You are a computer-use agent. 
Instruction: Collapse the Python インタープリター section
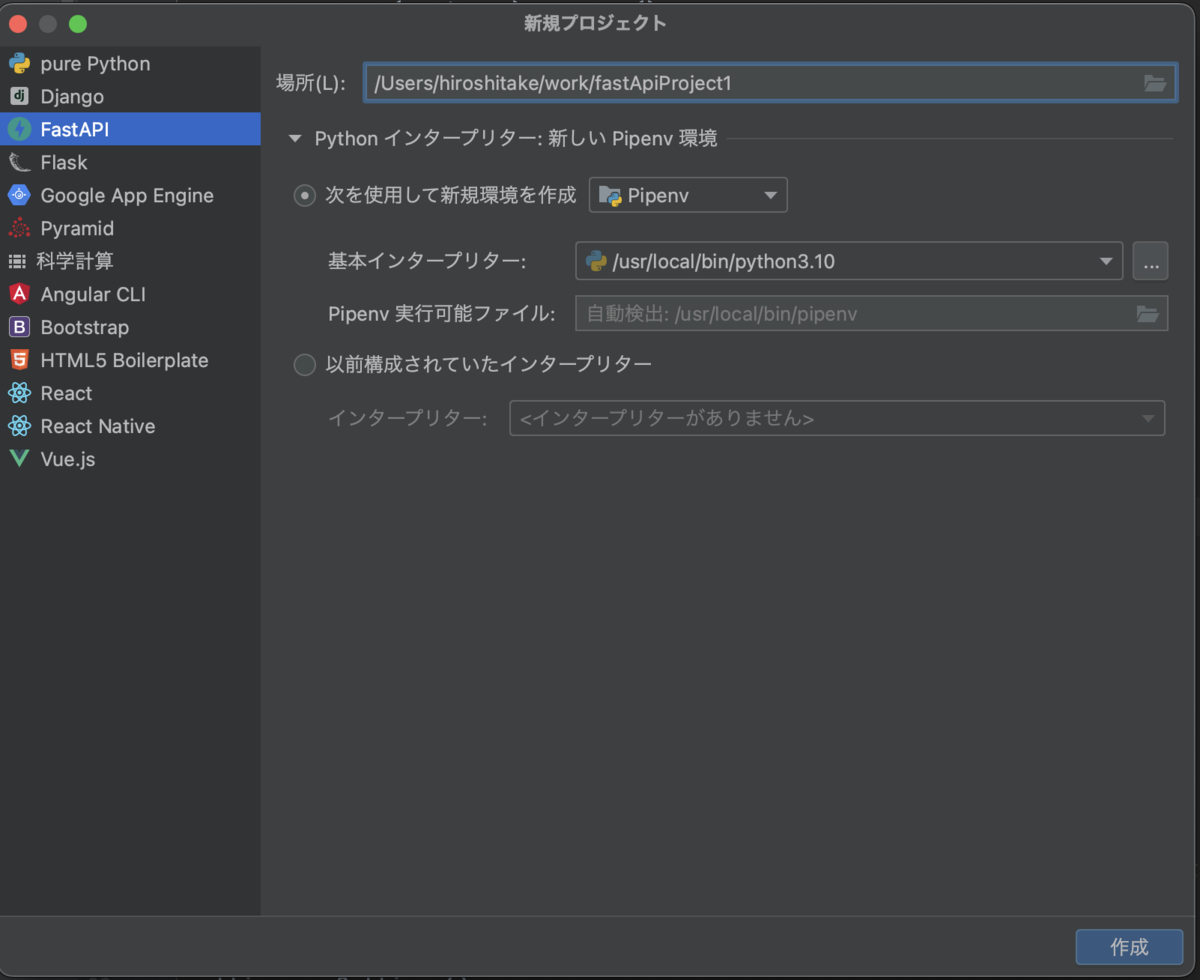(x=294, y=140)
